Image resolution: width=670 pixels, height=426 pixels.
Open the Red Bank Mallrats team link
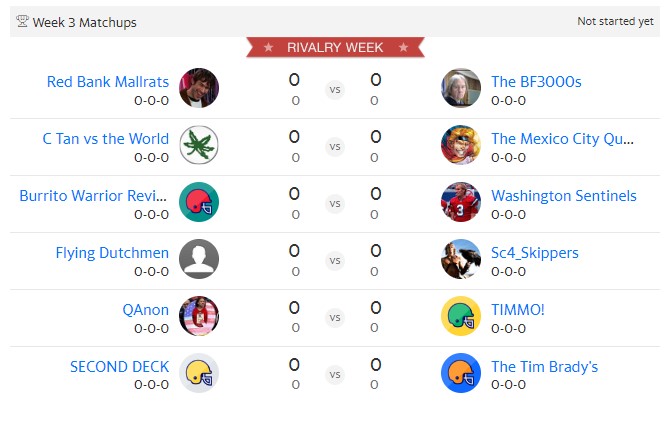coord(108,82)
